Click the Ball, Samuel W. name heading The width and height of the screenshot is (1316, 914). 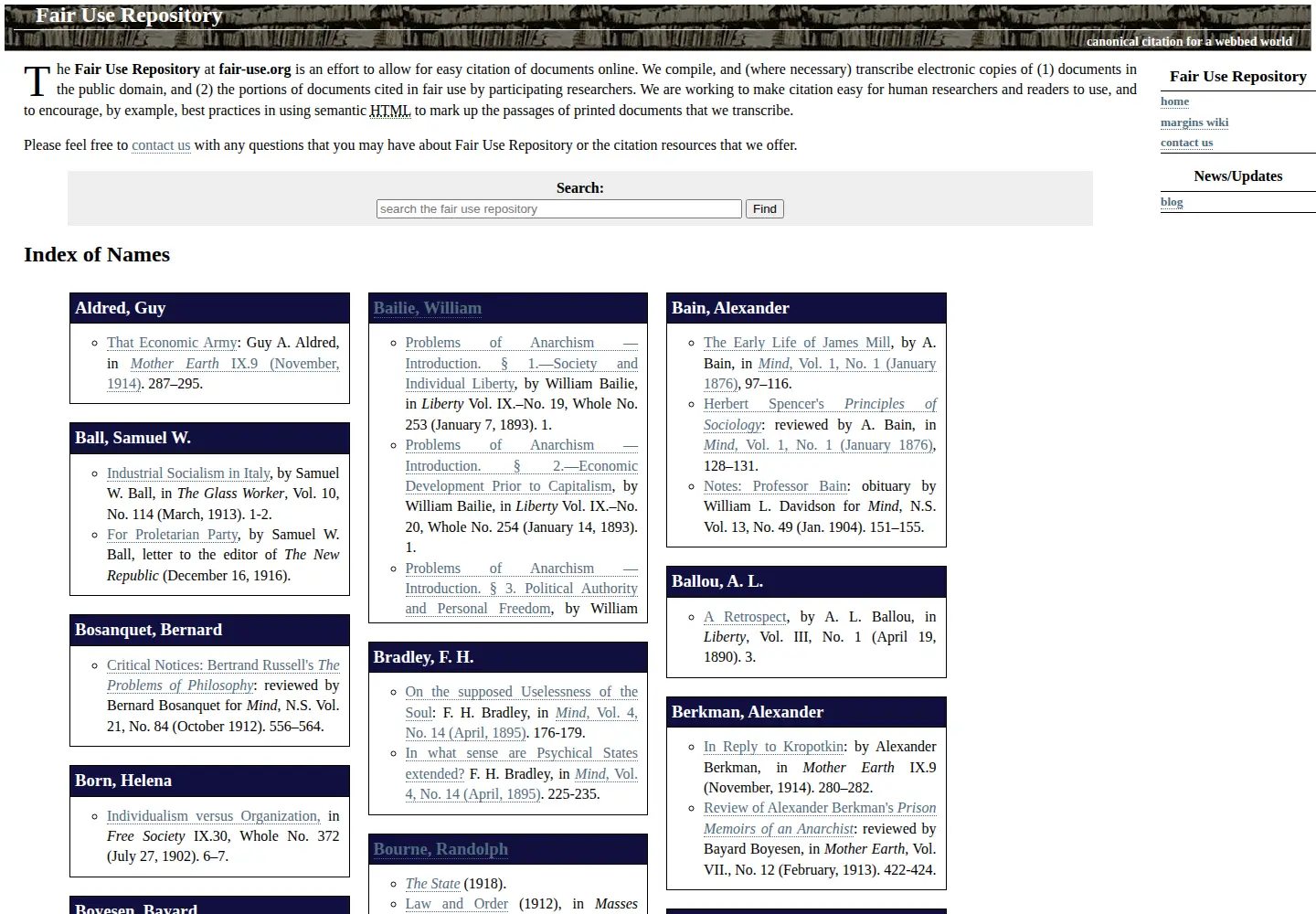(133, 438)
